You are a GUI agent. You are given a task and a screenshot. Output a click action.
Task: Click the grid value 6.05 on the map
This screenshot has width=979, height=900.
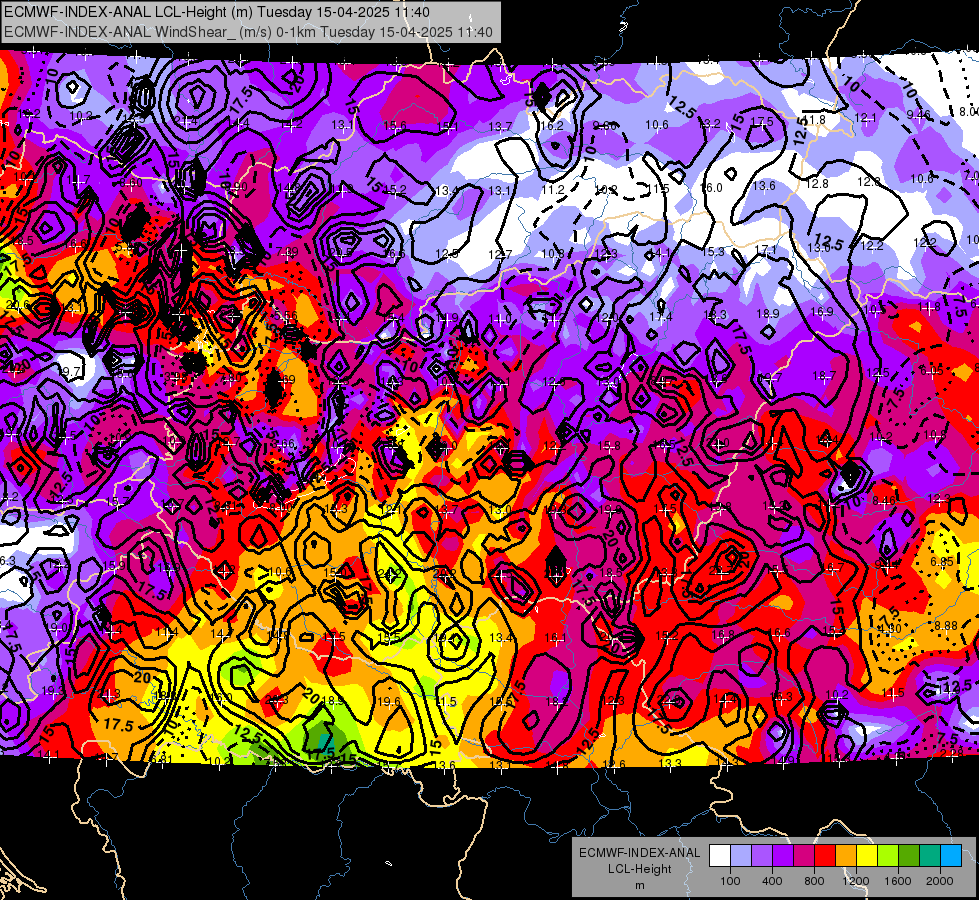click(x=931, y=371)
